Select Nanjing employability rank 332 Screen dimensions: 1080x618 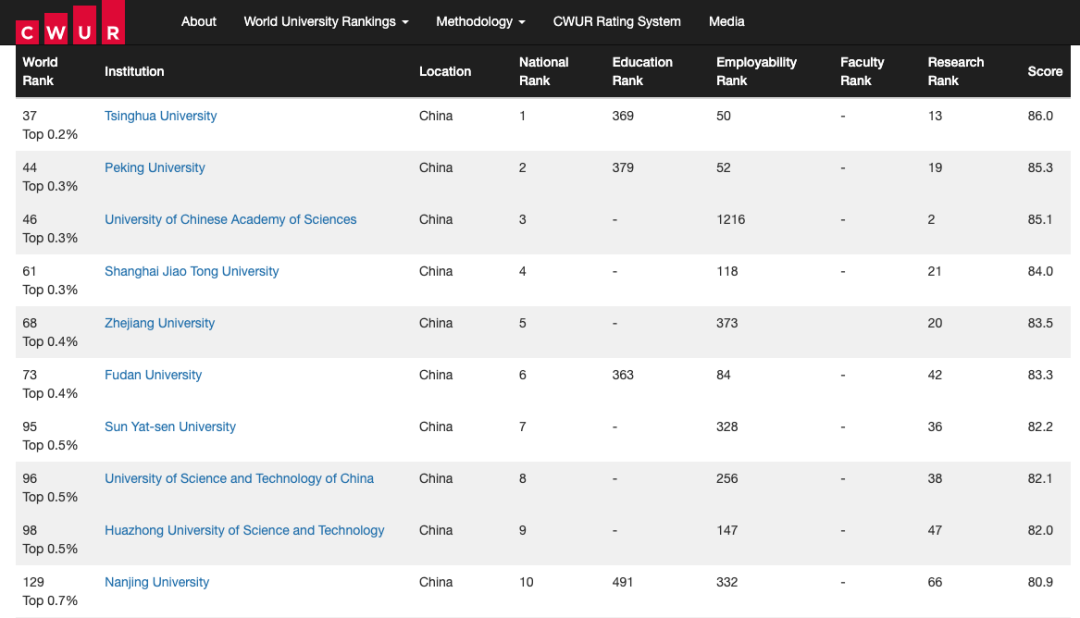[727, 582]
